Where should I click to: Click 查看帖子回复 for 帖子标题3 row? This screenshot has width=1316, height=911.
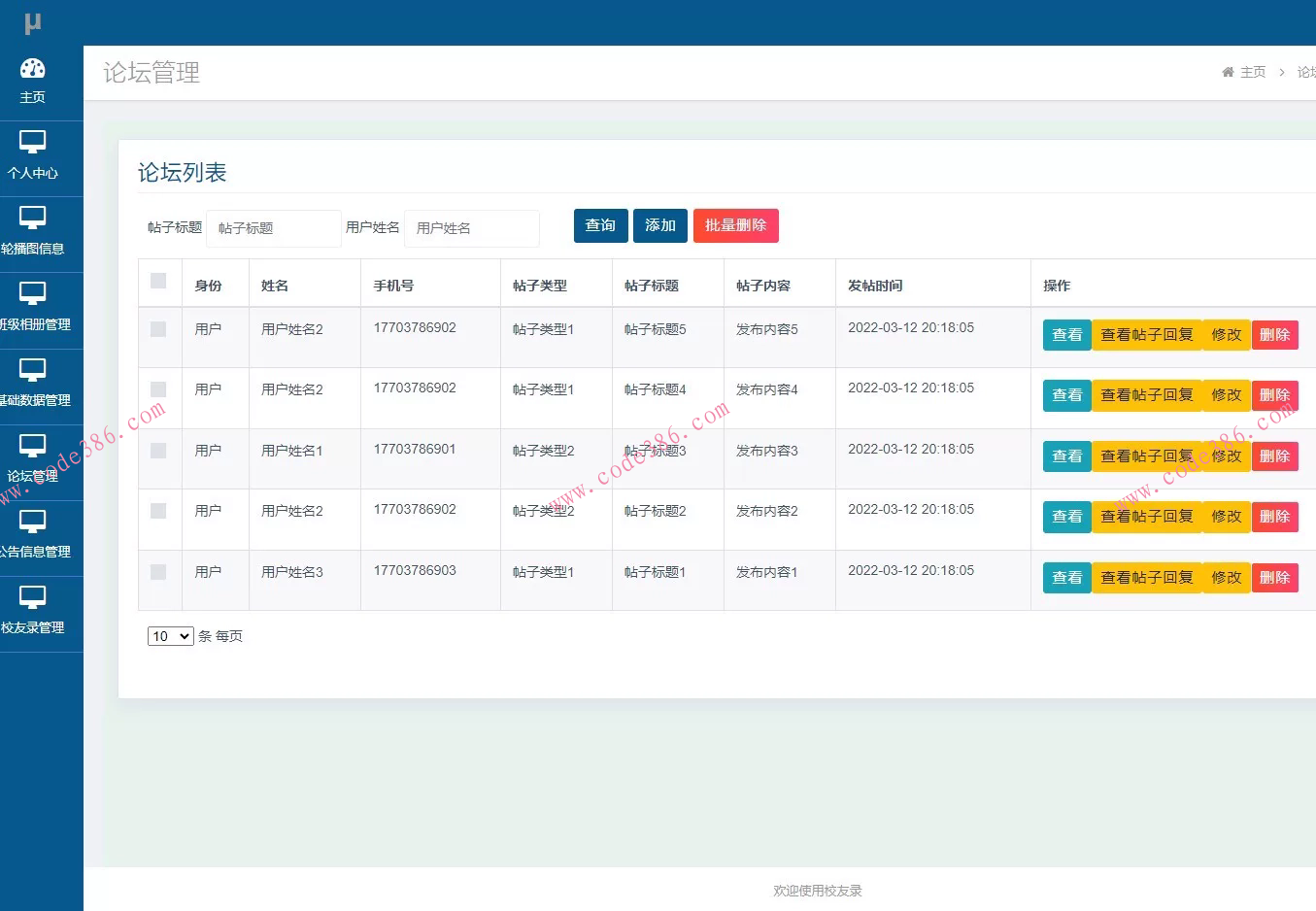click(x=1146, y=456)
